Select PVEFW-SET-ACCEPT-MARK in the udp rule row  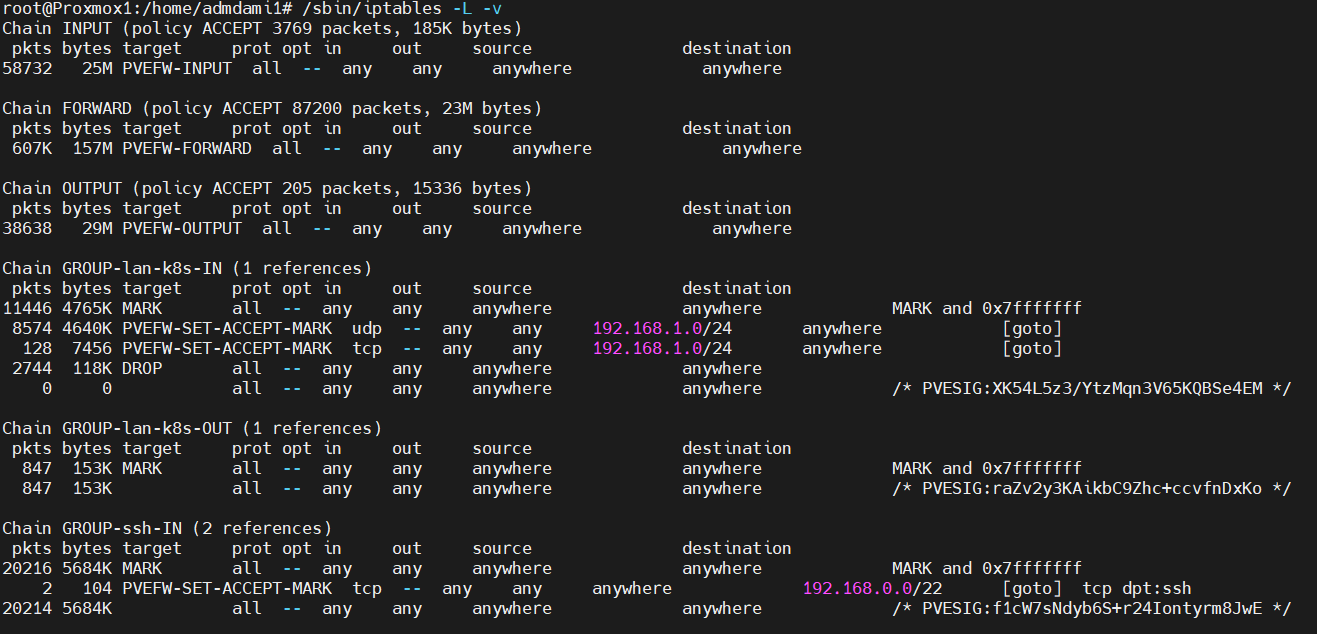click(227, 328)
